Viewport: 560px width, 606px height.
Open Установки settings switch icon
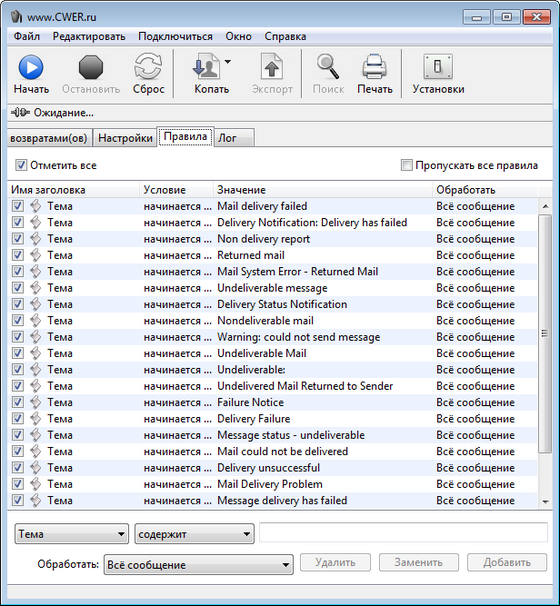tap(438, 67)
